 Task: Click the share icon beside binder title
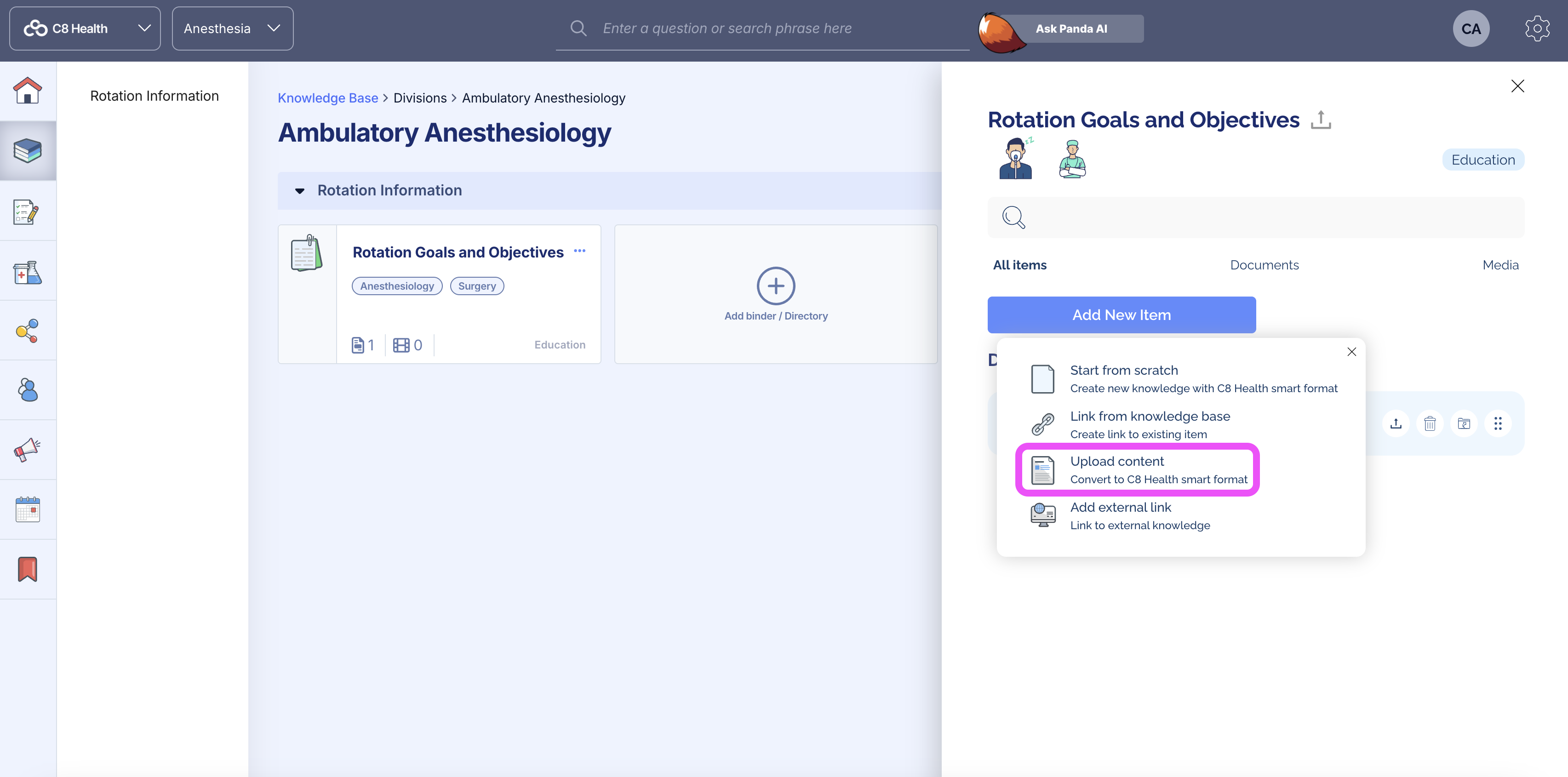[1320, 119]
